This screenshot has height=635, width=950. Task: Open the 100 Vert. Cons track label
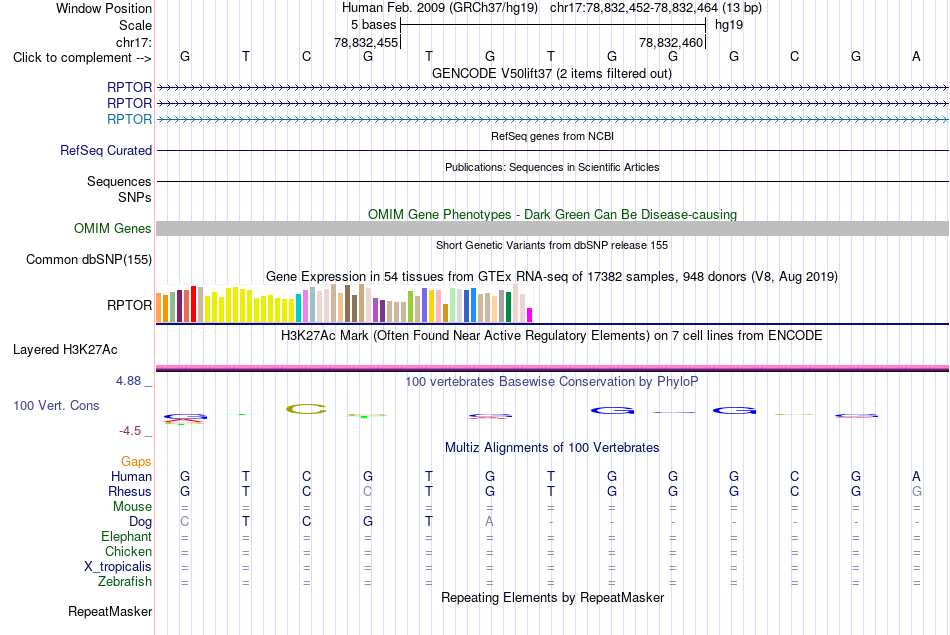click(x=56, y=405)
